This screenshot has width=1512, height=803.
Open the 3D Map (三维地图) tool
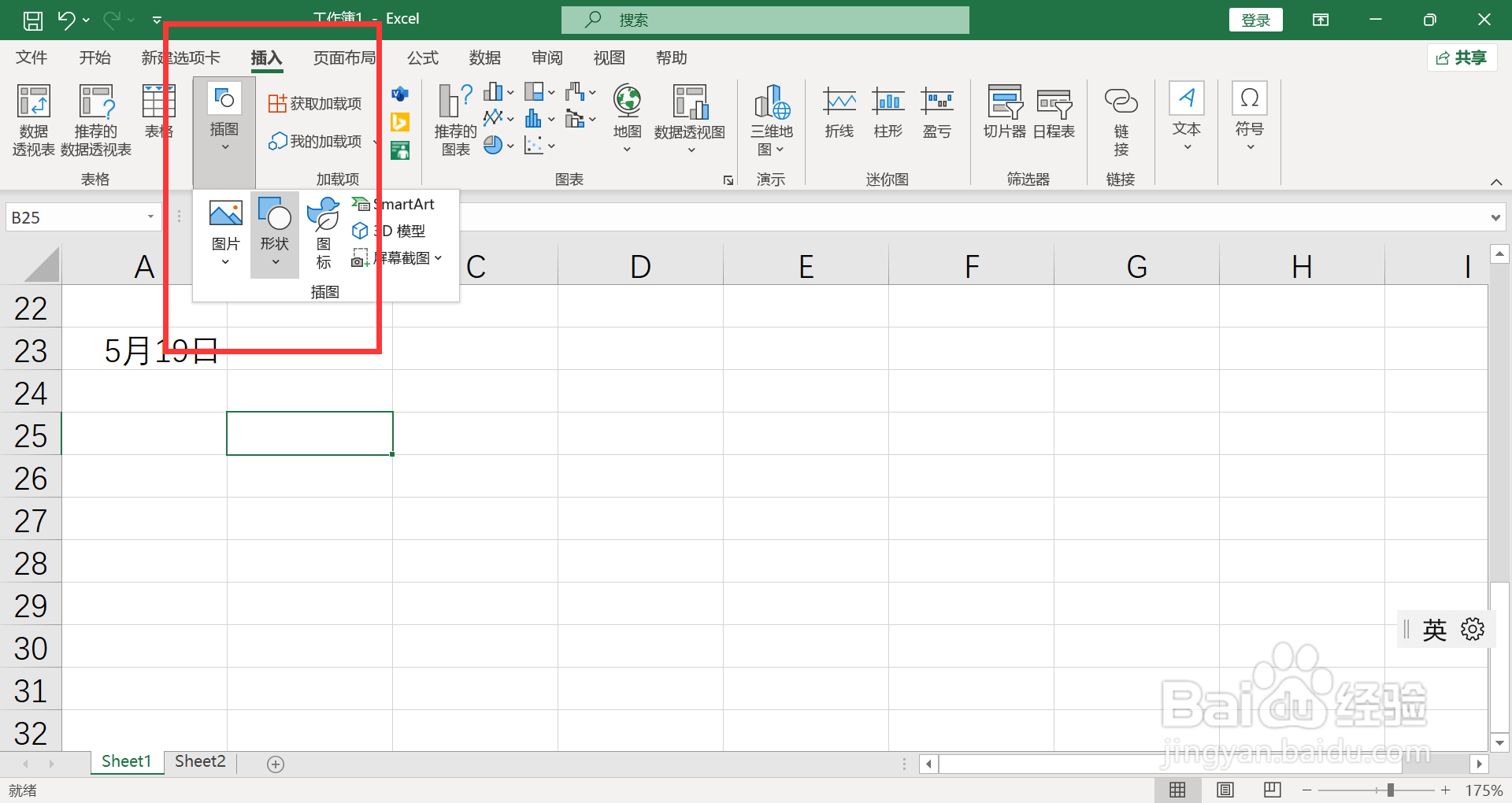[772, 120]
